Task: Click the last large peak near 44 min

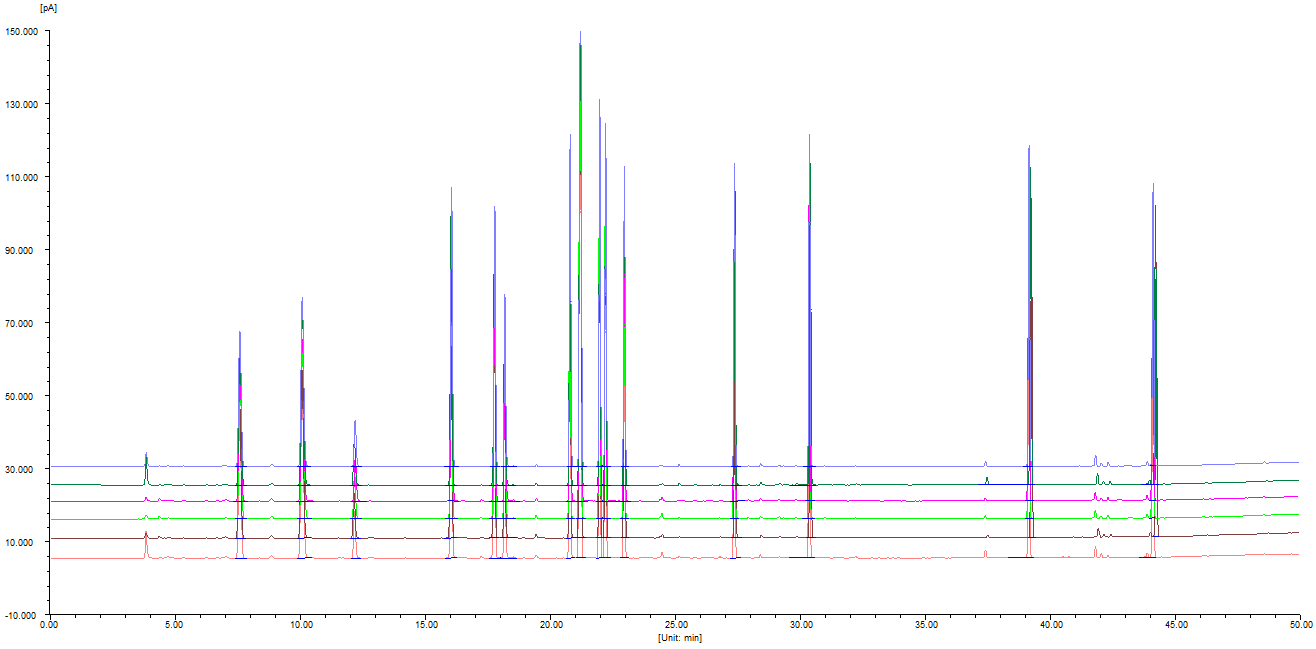Action: tap(1153, 185)
